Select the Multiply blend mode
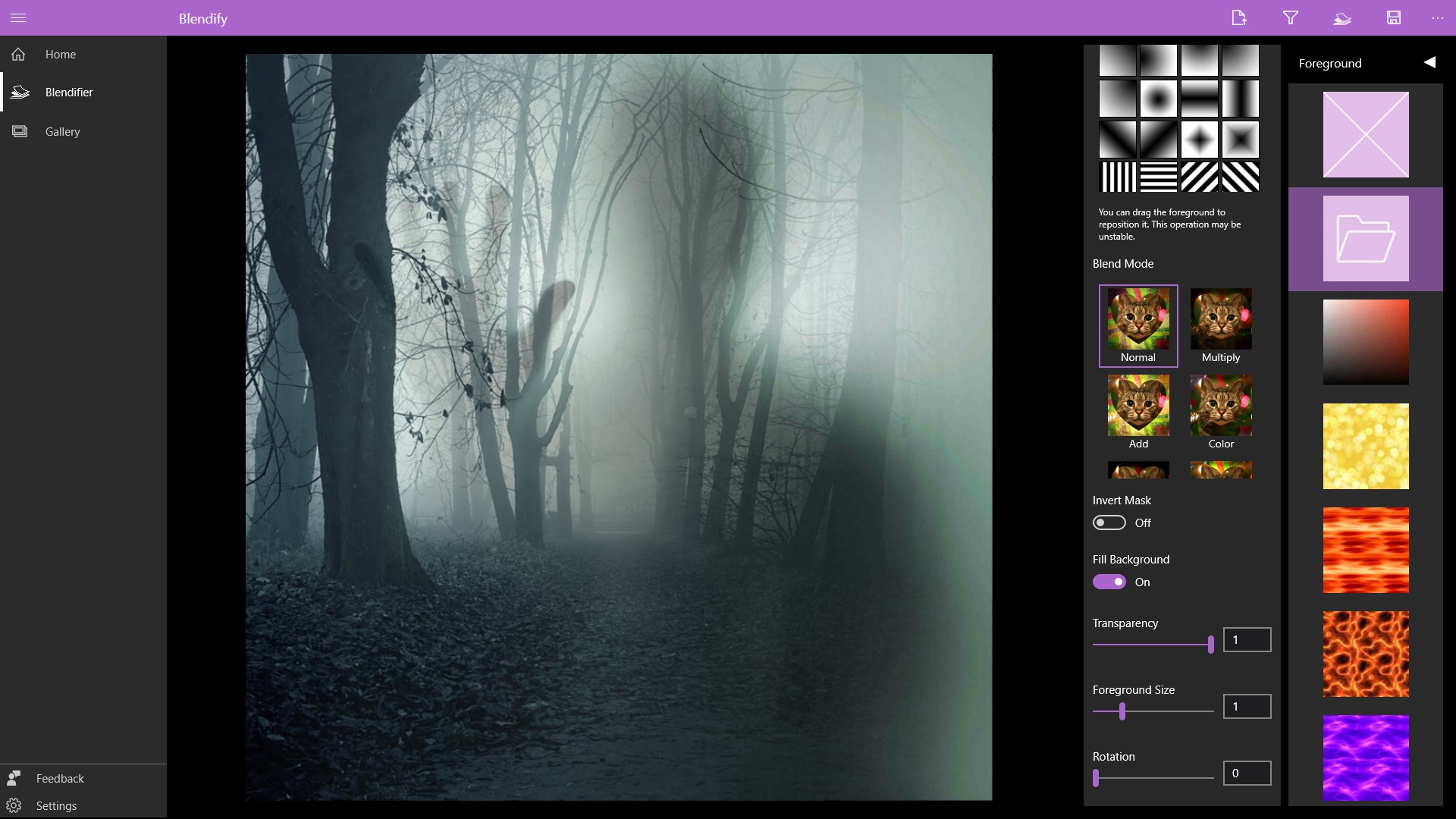The height and width of the screenshot is (819, 1456). (1220, 326)
